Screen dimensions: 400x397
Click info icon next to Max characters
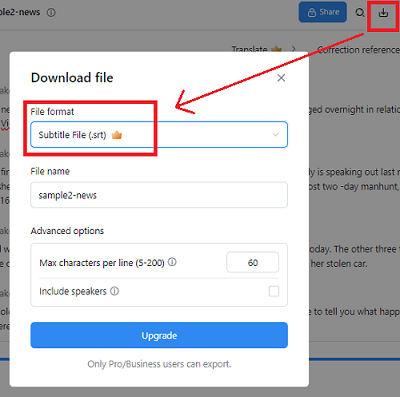tap(172, 262)
